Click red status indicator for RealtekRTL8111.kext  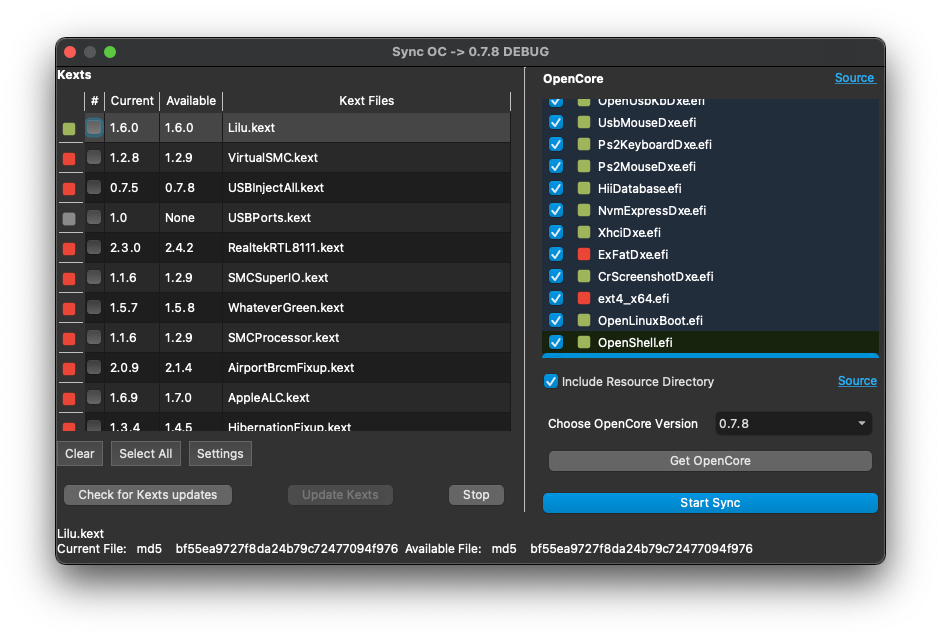(x=69, y=248)
